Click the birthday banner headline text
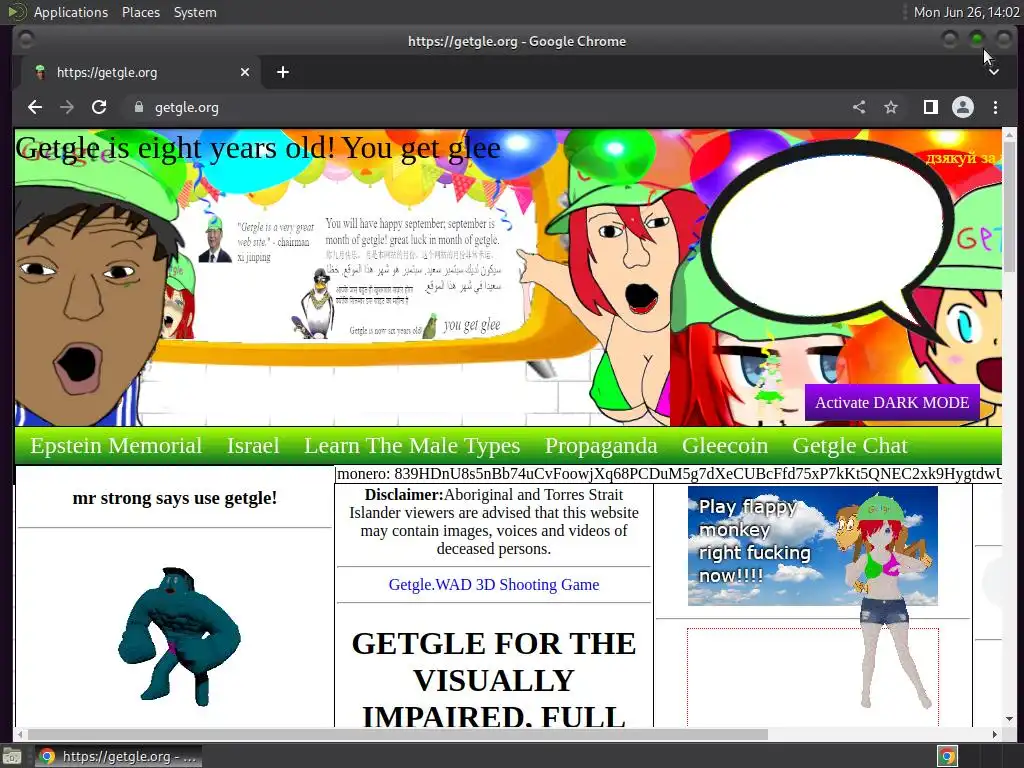This screenshot has width=1024, height=768. point(258,148)
